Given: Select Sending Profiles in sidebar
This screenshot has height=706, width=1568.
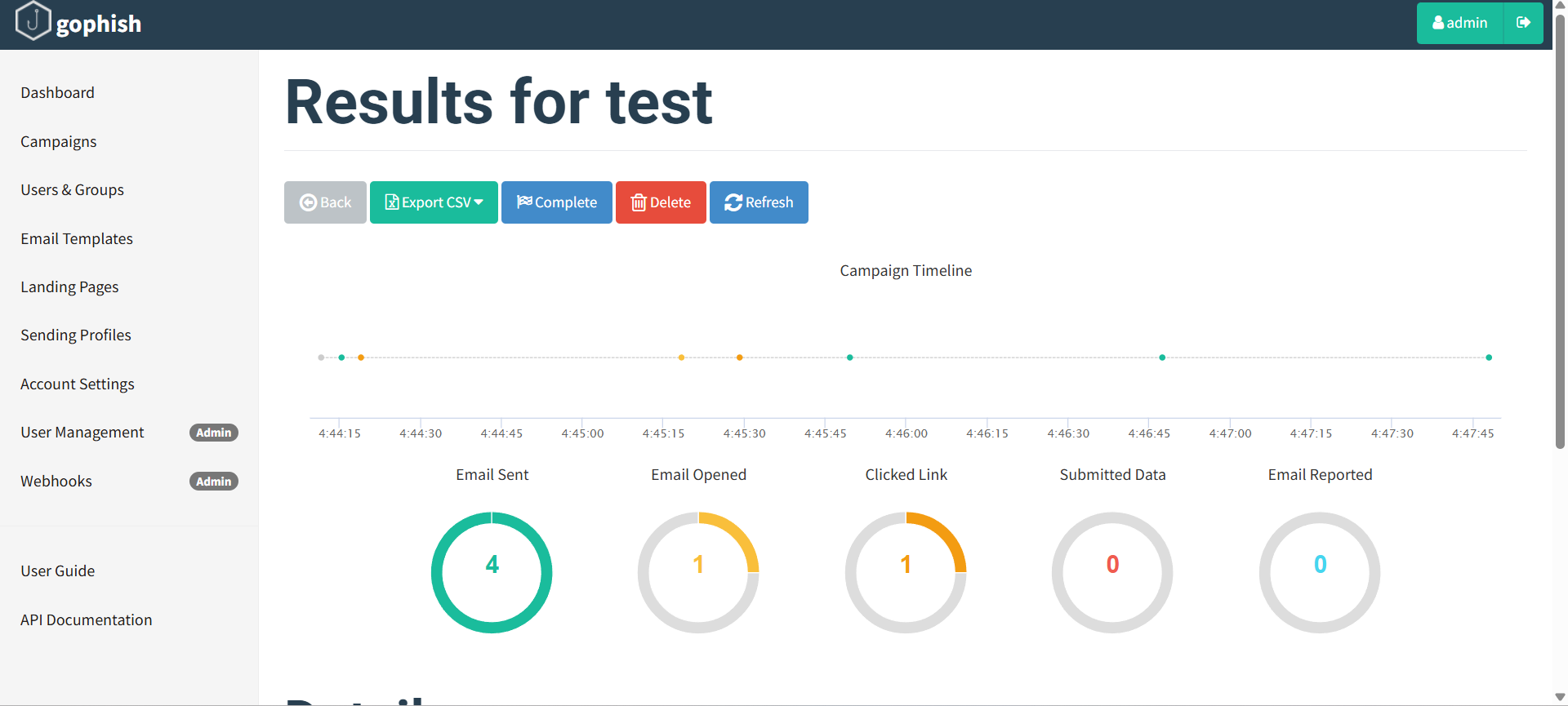Looking at the screenshot, I should tap(76, 335).
